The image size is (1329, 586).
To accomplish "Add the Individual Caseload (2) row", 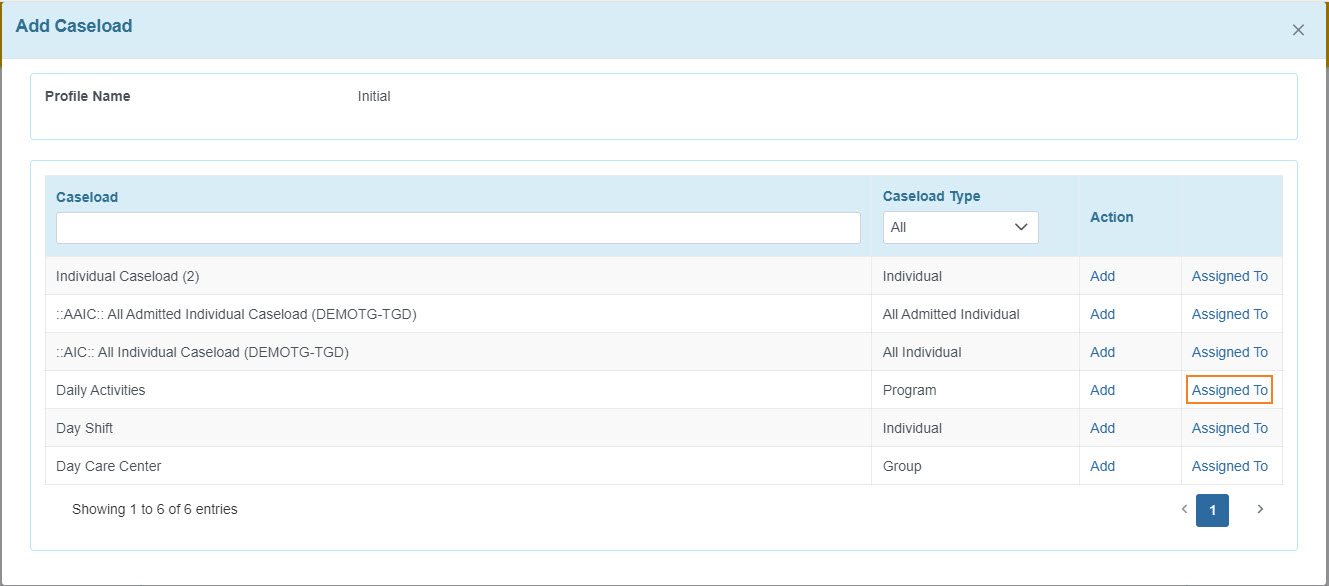I will (1102, 276).
